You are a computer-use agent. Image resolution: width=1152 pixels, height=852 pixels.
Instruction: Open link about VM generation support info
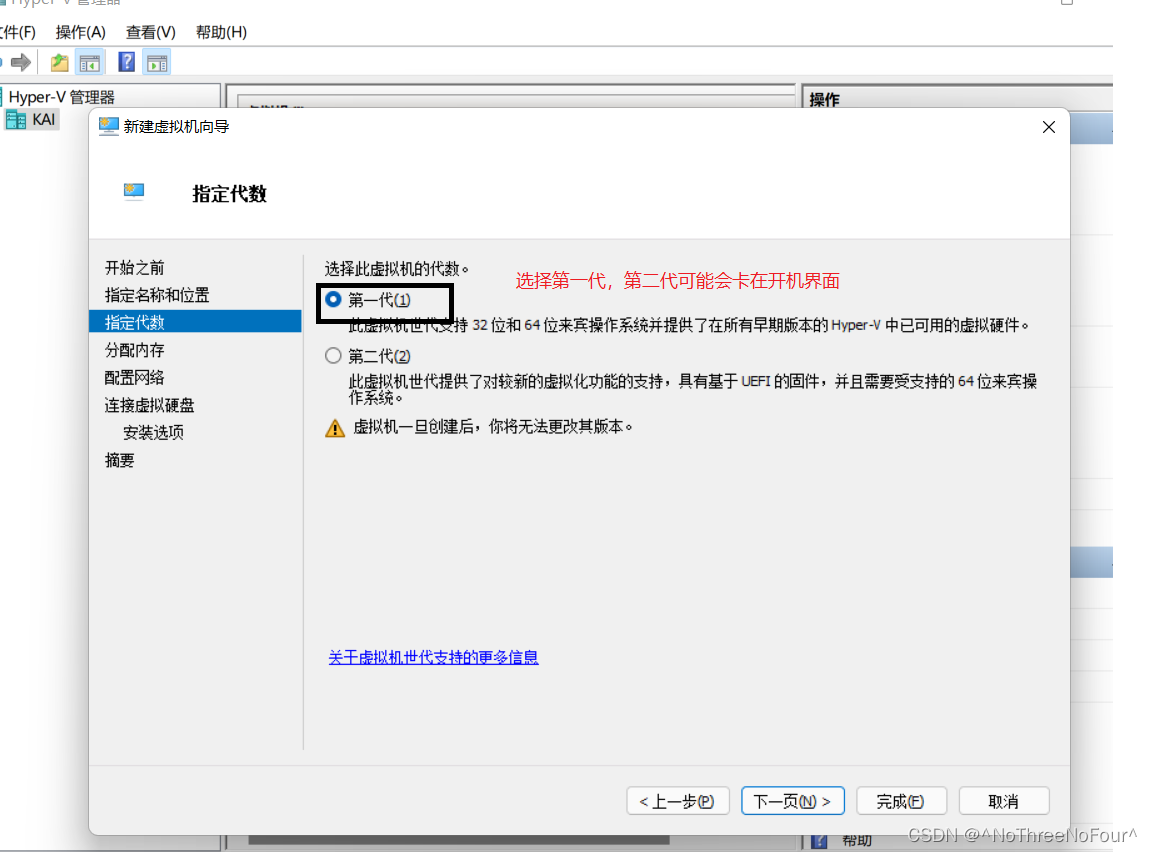pos(433,657)
